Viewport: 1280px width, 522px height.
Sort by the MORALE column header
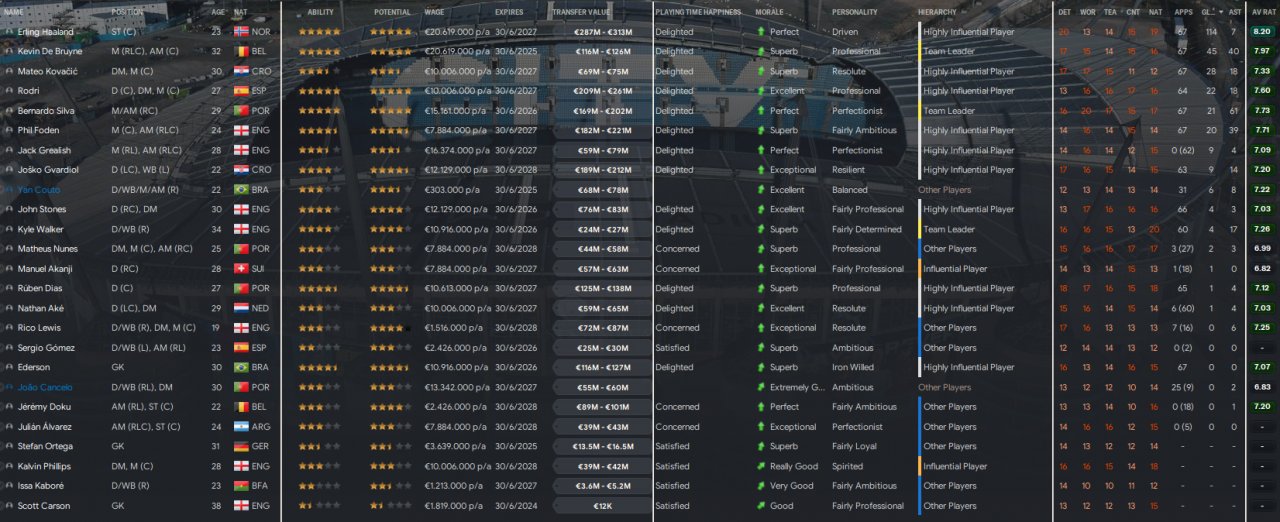769,12
